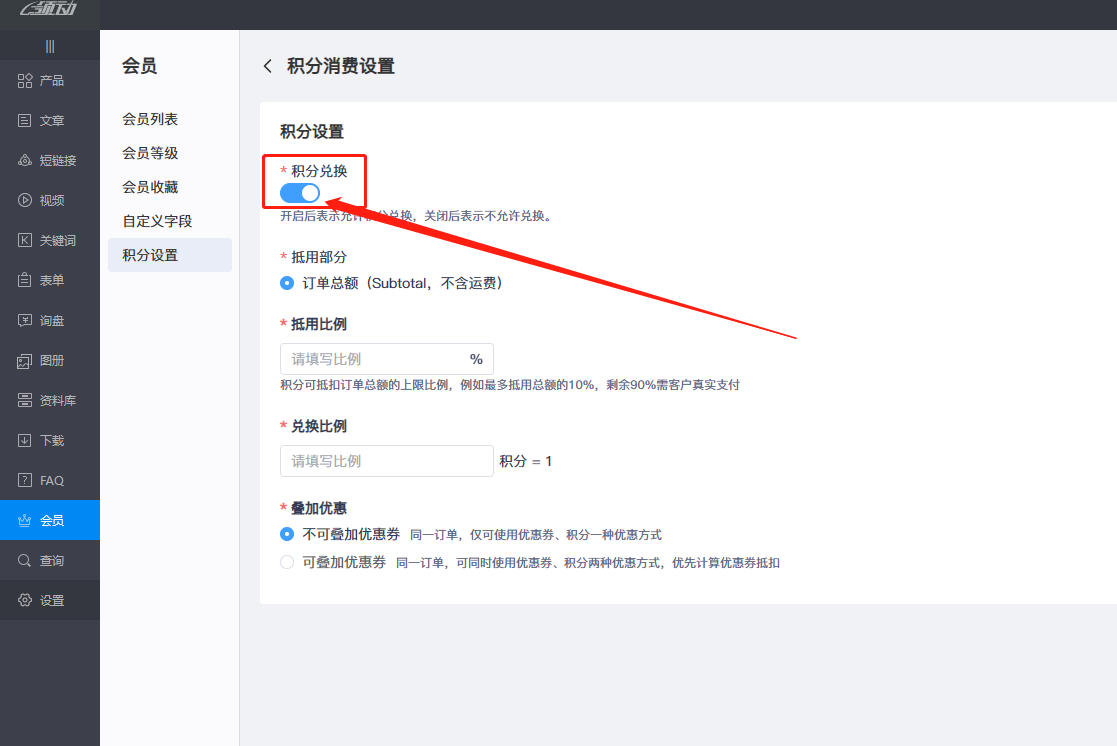Click the 视频 sidebar icon
Image resolution: width=1117 pixels, height=746 pixels.
[x=50, y=200]
